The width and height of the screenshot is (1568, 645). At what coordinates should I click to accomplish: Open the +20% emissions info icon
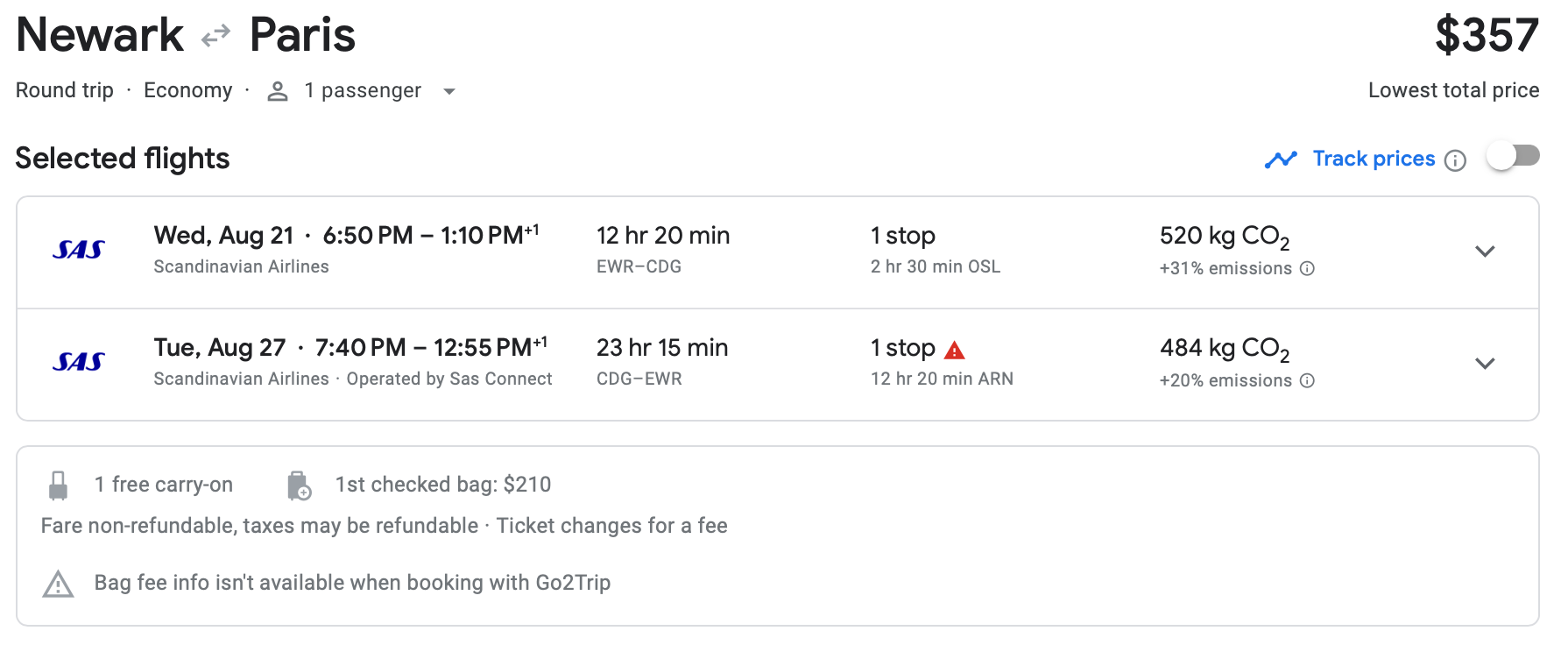(1307, 380)
